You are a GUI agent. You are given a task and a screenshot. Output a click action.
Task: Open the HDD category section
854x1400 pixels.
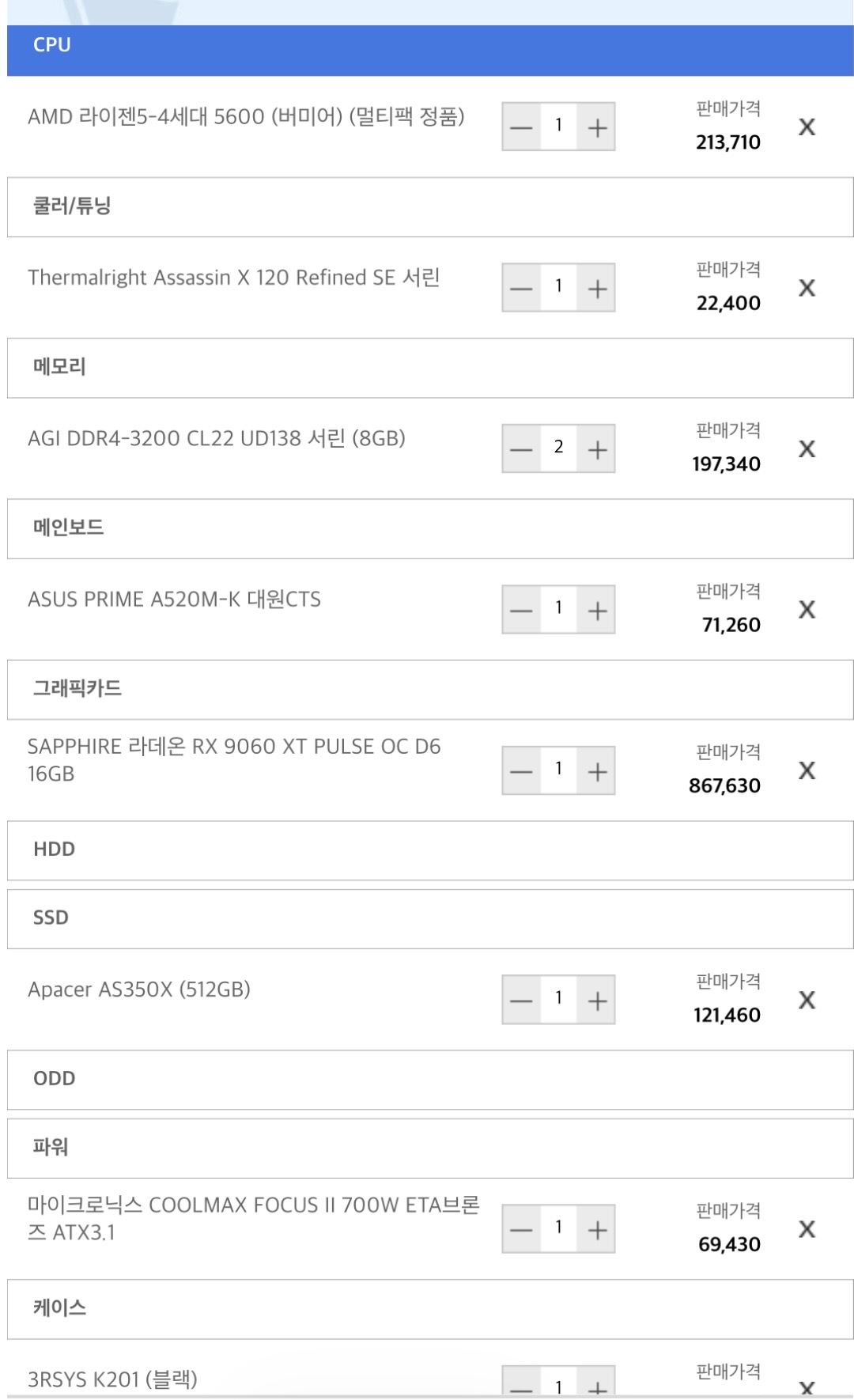tap(429, 850)
